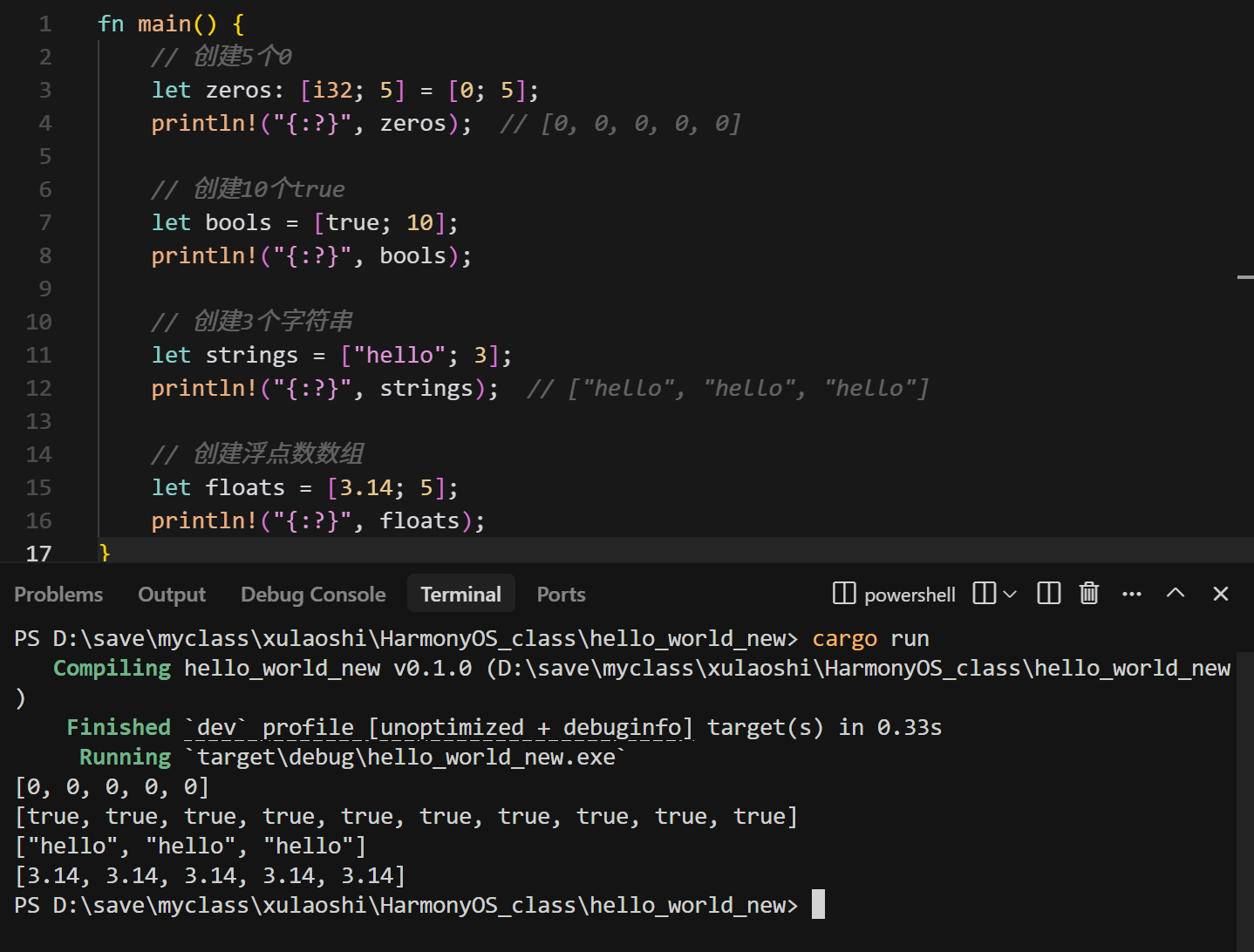
Task: Click the launch profile split-pane icon
Action: pos(984,594)
